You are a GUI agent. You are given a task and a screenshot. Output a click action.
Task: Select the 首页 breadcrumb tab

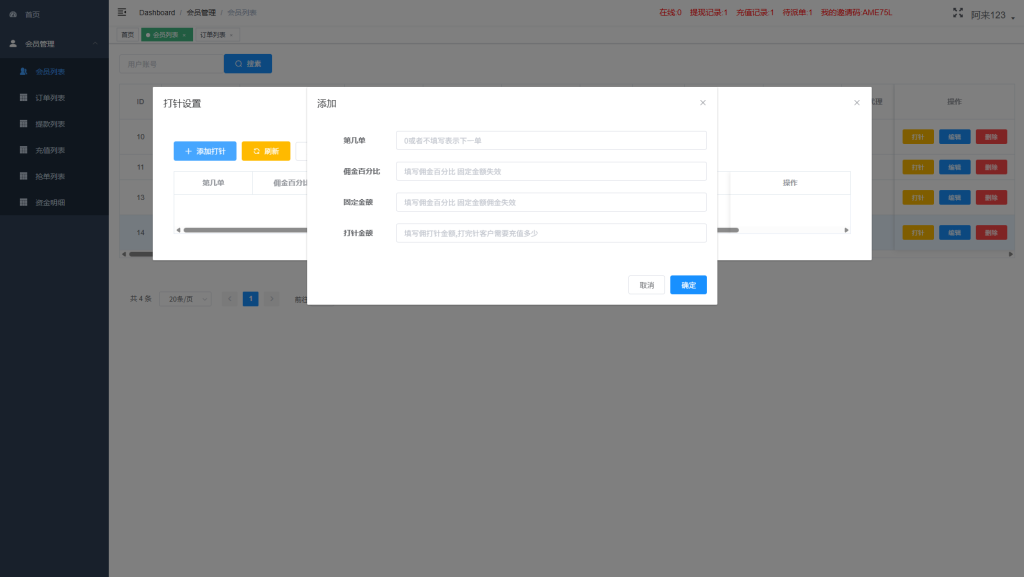point(127,33)
